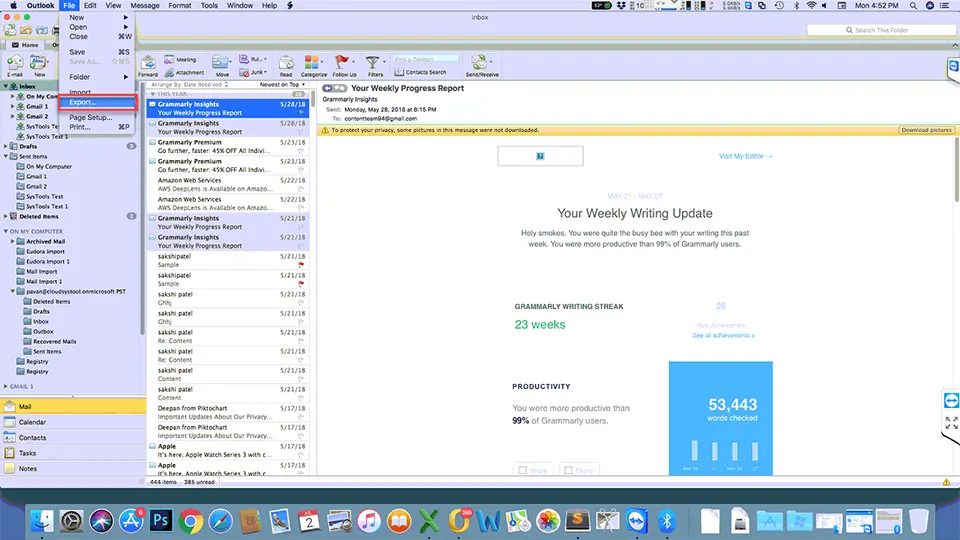Collapse the ON MY COMPUTER section

(x=6, y=231)
